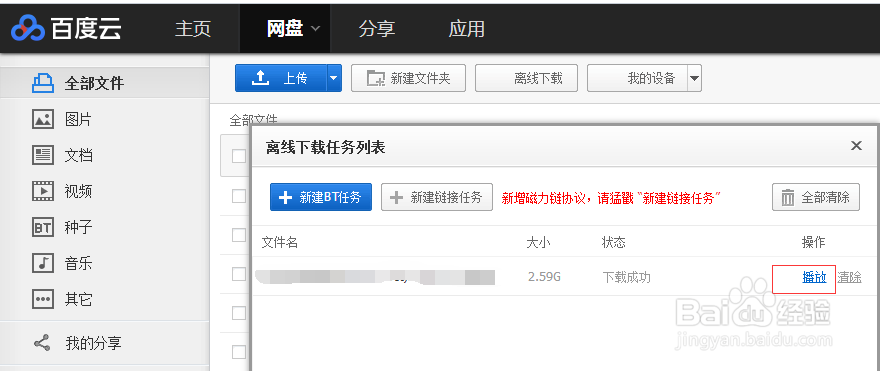
Task: Click the 大小 column header
Action: click(538, 242)
